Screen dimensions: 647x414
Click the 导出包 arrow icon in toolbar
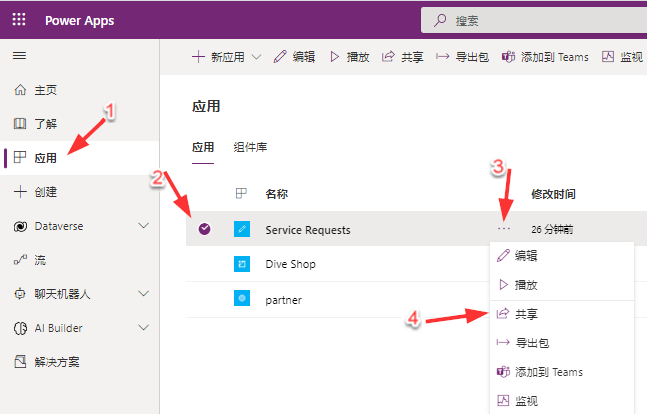442,57
